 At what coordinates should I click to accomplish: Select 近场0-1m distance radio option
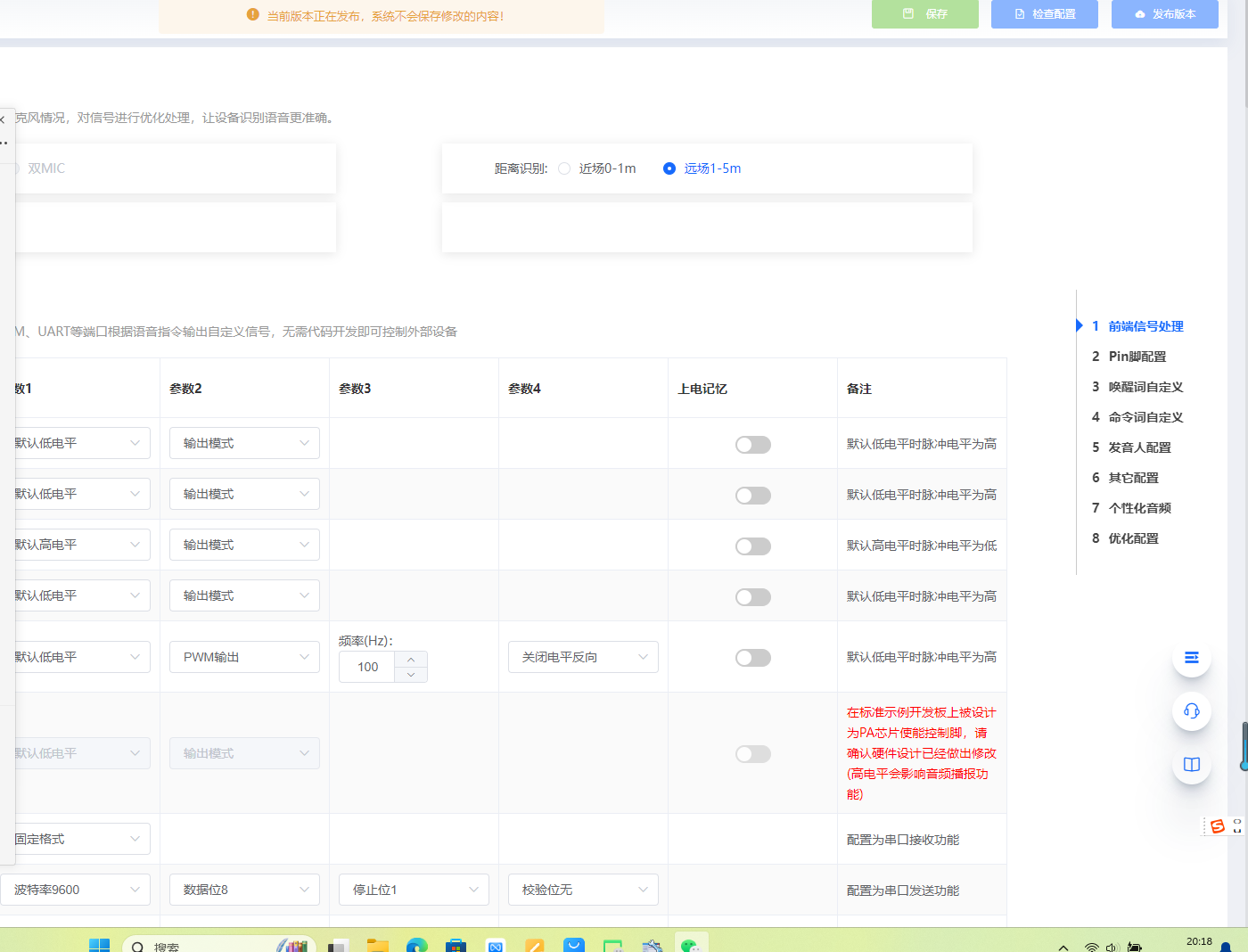click(x=564, y=168)
